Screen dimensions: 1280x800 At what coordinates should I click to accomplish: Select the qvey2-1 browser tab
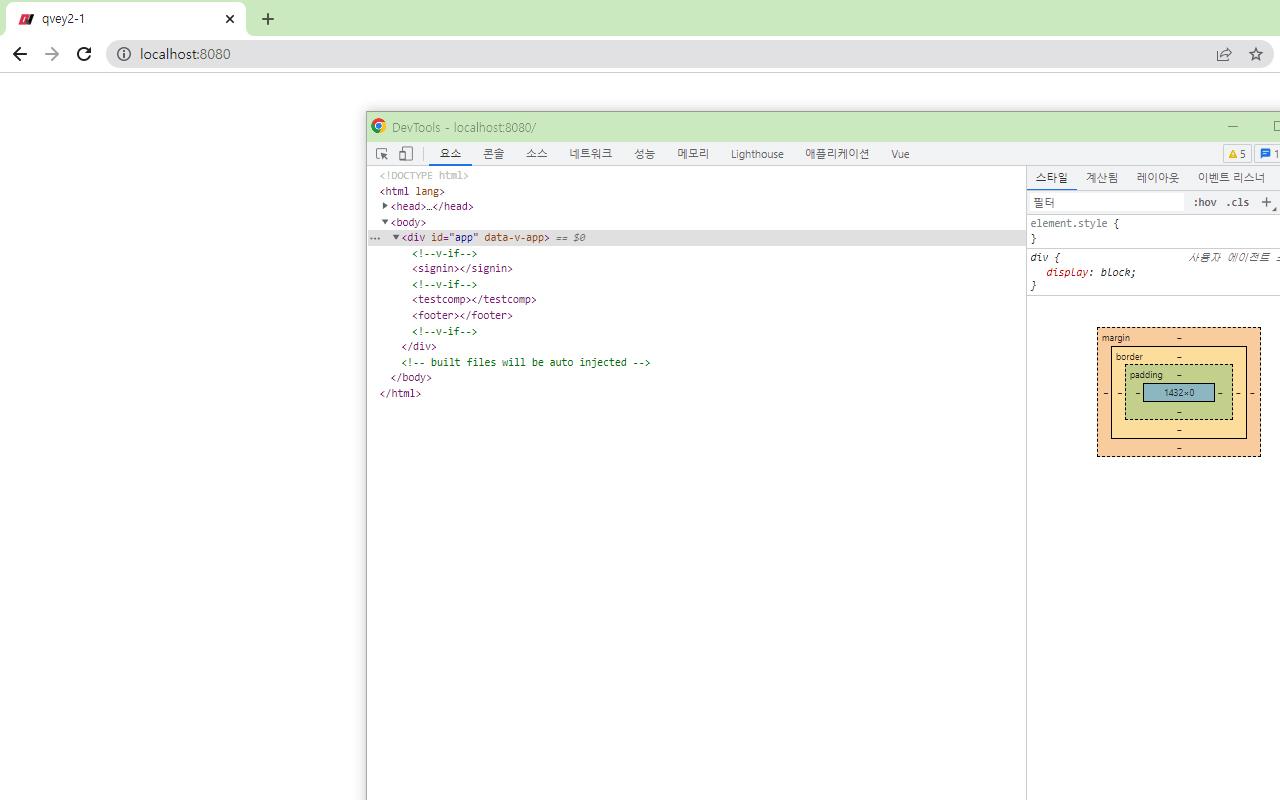tap(126, 19)
